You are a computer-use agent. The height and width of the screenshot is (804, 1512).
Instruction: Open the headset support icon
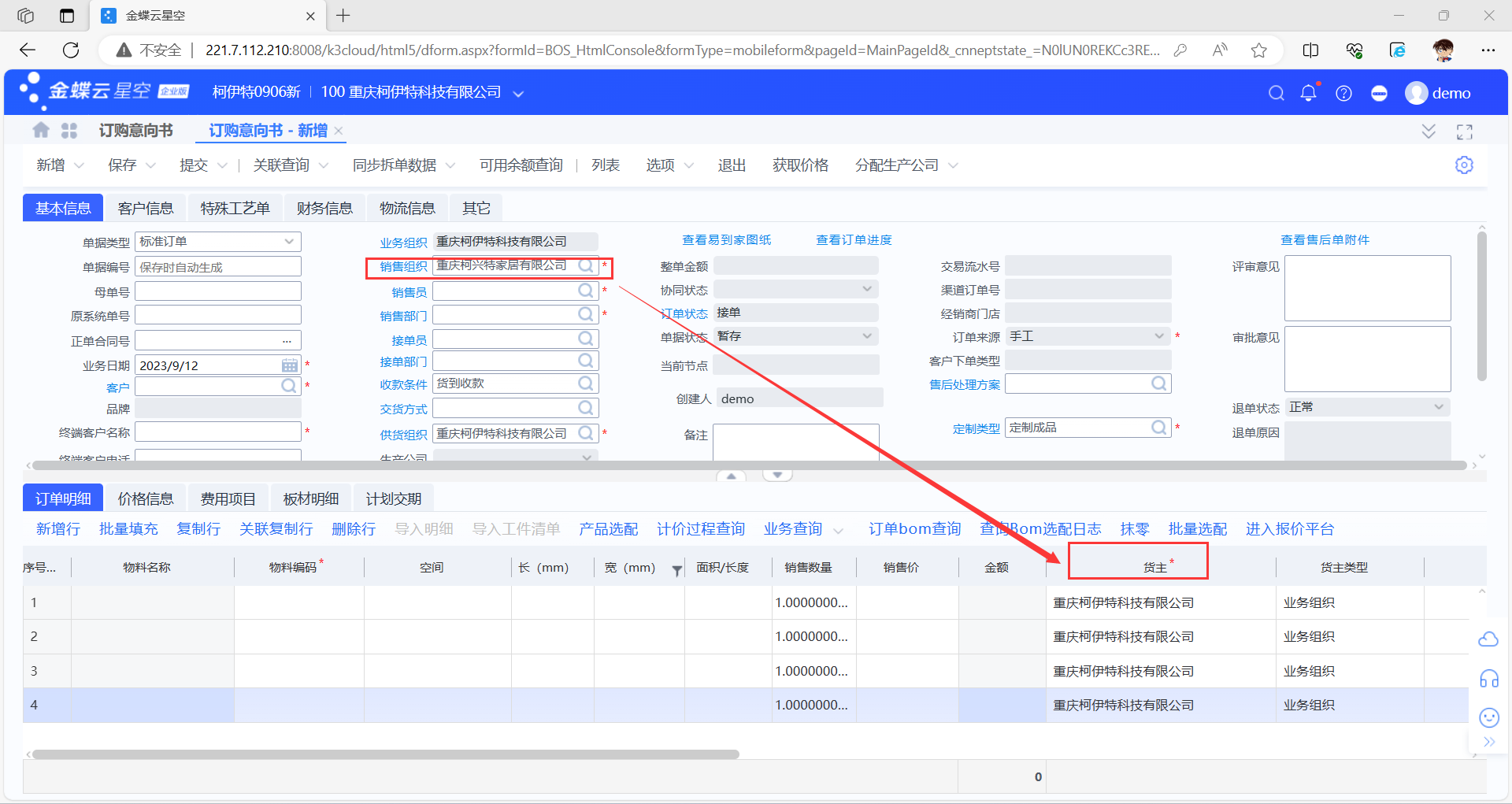click(x=1489, y=678)
